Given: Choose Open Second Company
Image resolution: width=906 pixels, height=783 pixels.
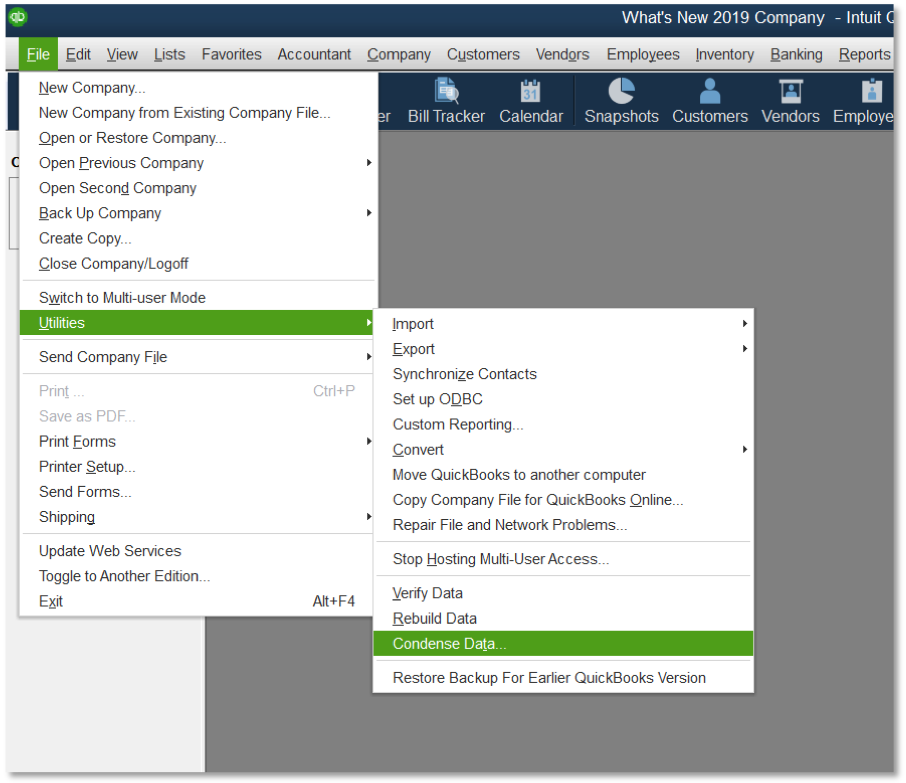Looking at the screenshot, I should click(198, 188).
